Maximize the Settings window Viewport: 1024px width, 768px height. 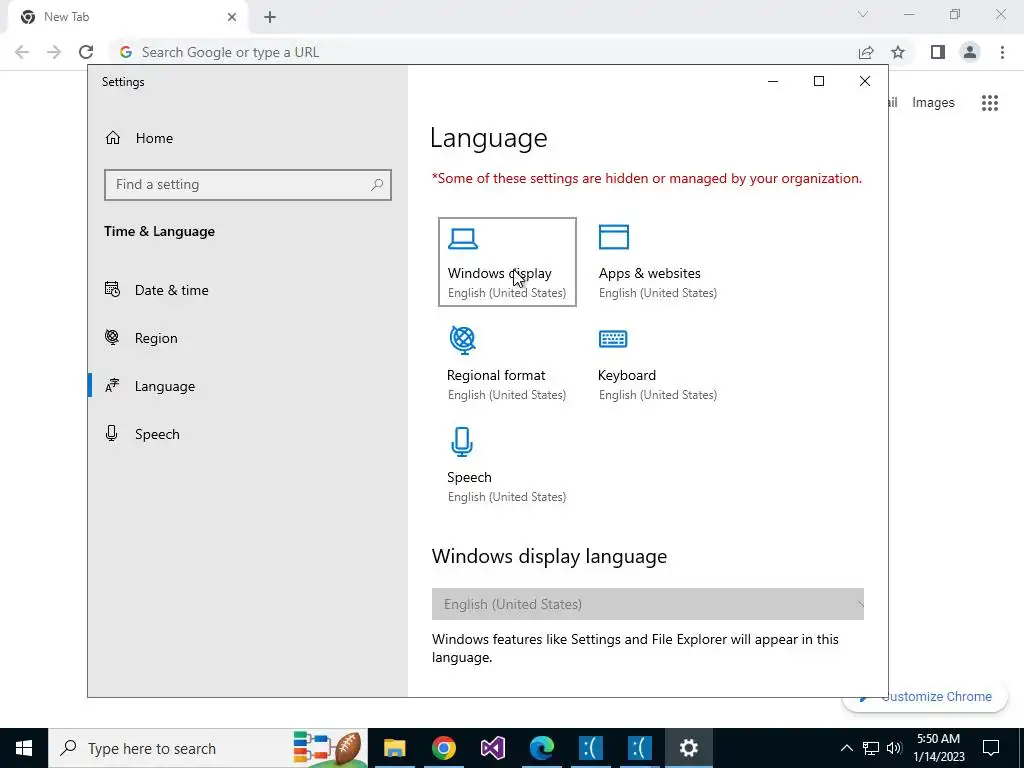(818, 81)
